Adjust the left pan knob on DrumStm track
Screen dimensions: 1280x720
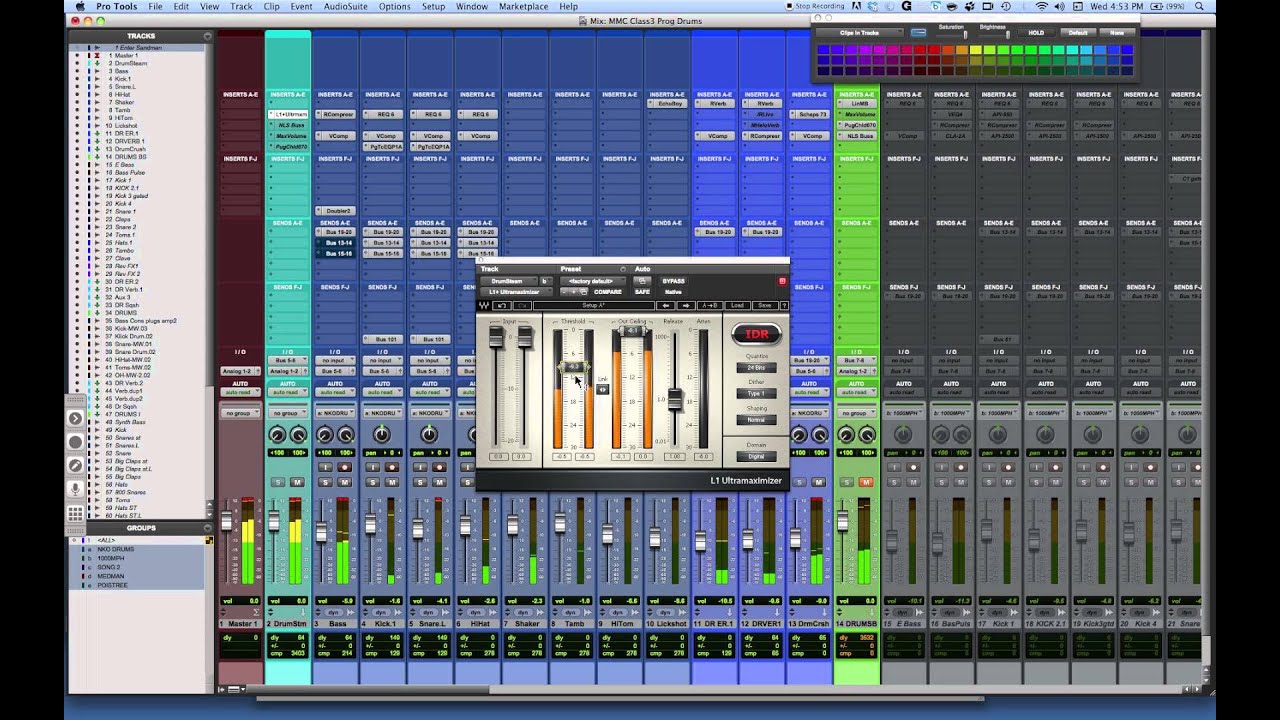(278, 435)
